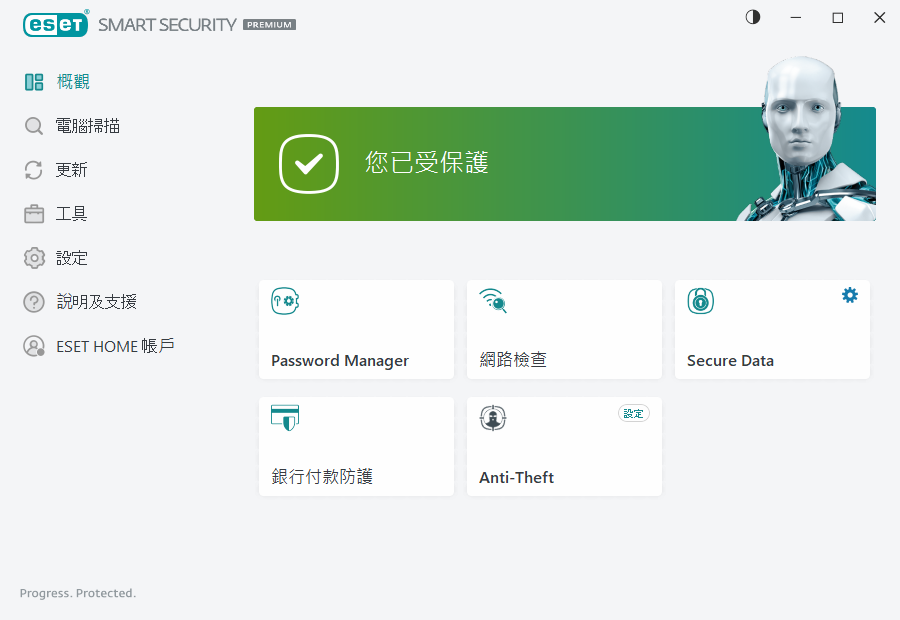Select the 電腦掃描 magnifier icon in sidebar
The image size is (900, 620).
[x=31, y=125]
